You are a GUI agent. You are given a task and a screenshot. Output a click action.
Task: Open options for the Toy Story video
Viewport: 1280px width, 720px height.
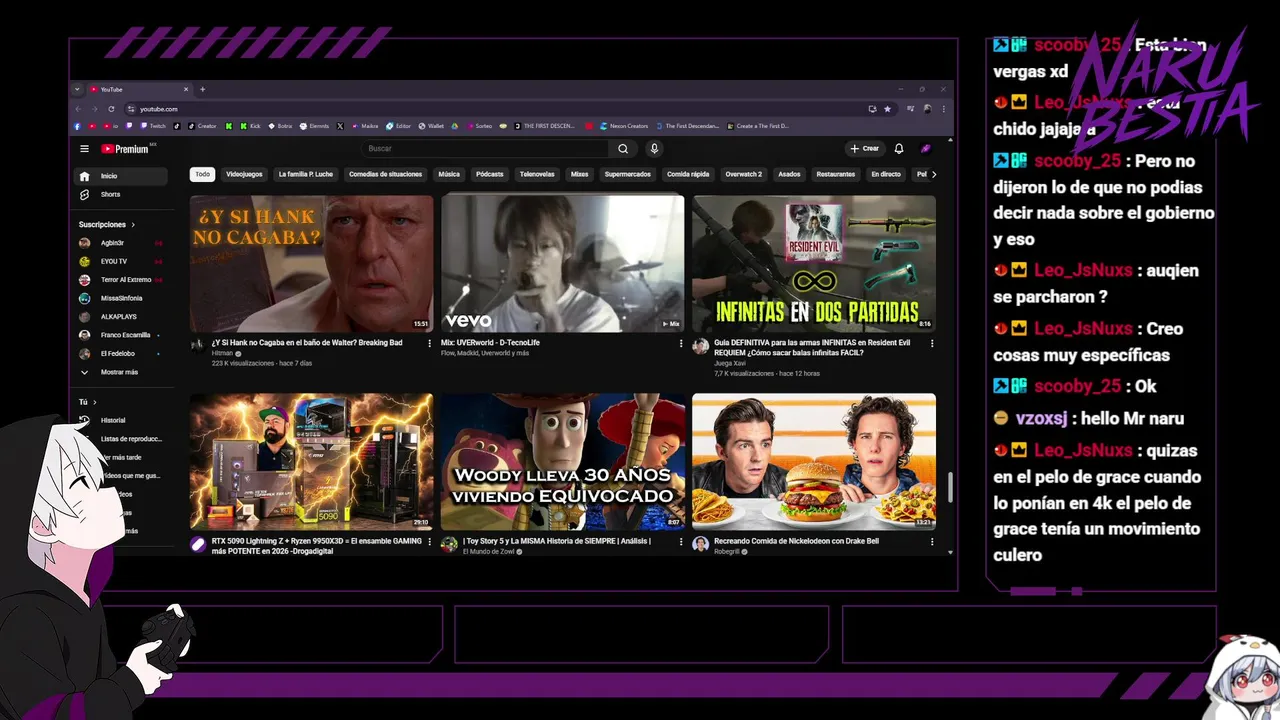(681, 541)
